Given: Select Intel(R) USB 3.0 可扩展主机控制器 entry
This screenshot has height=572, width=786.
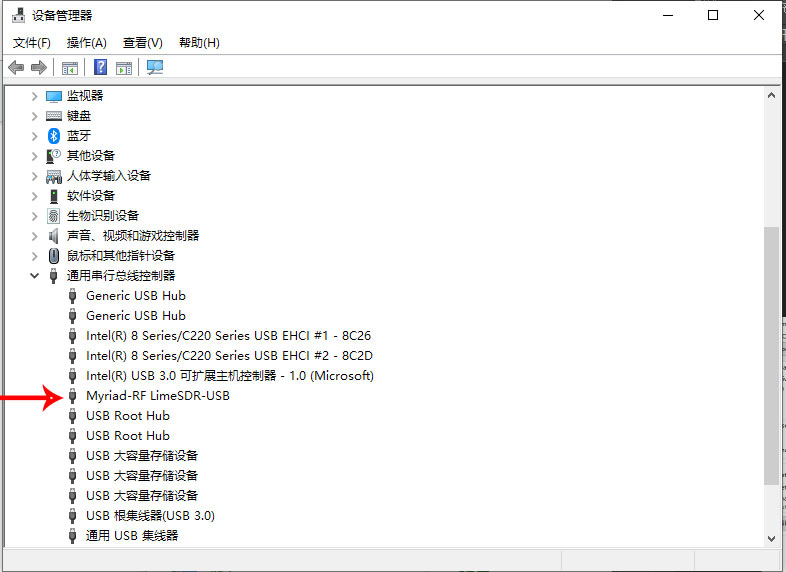Looking at the screenshot, I should (230, 376).
